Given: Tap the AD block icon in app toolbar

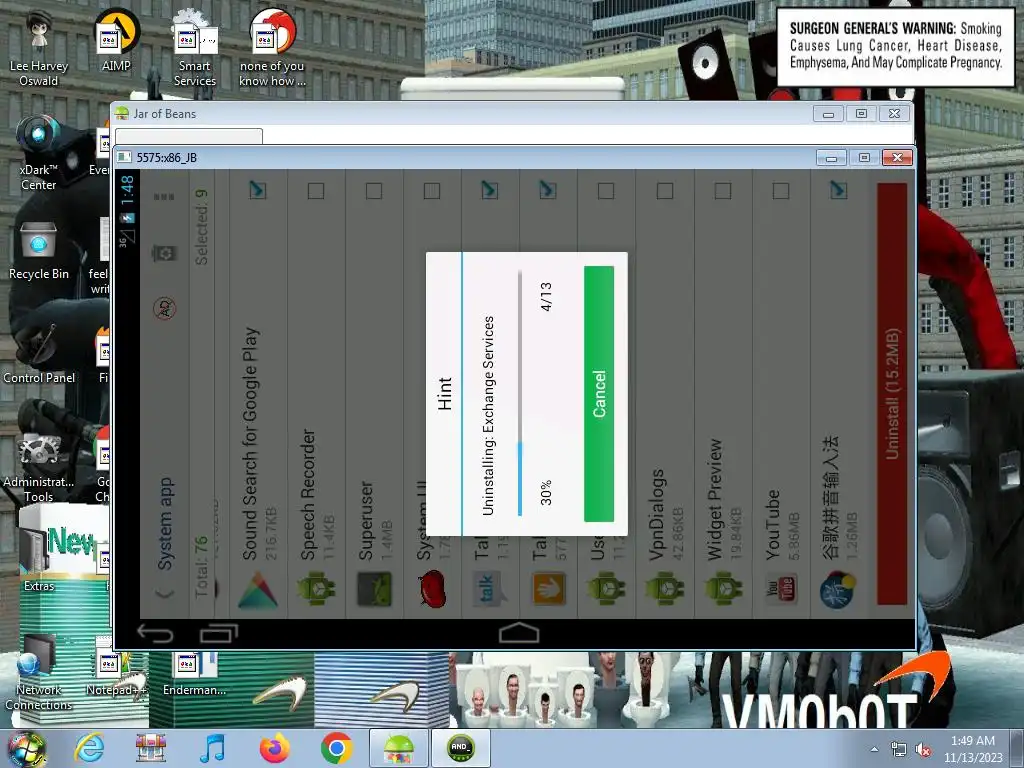Looking at the screenshot, I should pos(165,308).
